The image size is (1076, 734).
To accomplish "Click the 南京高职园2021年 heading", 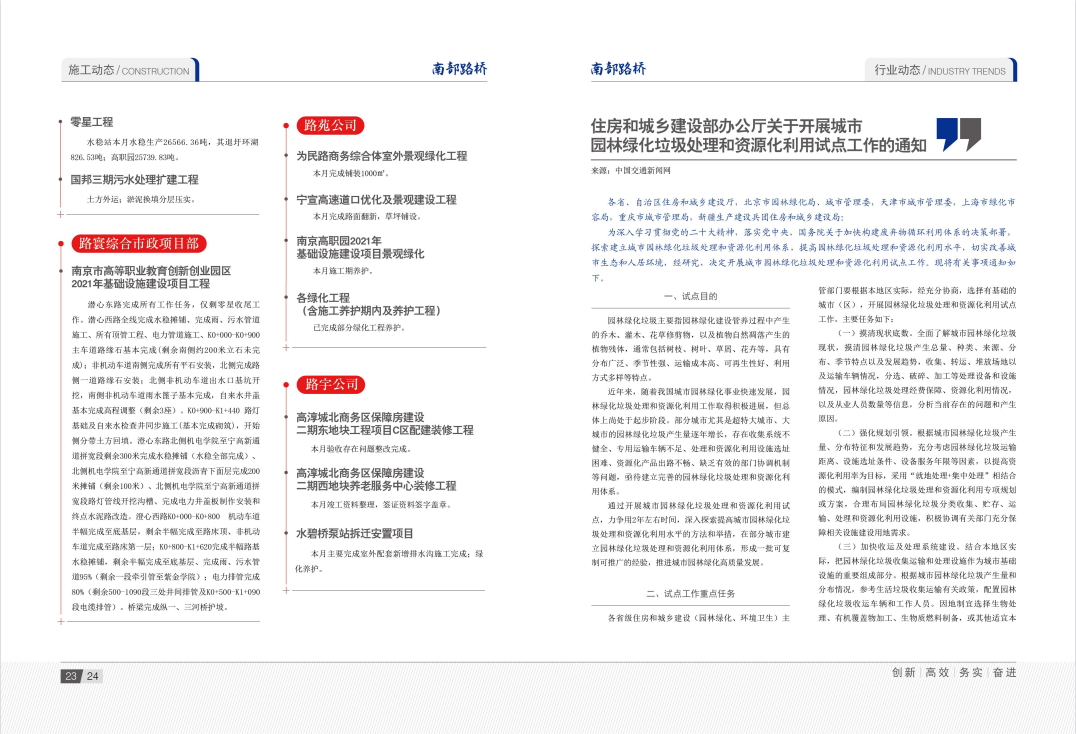I will 339,241.
